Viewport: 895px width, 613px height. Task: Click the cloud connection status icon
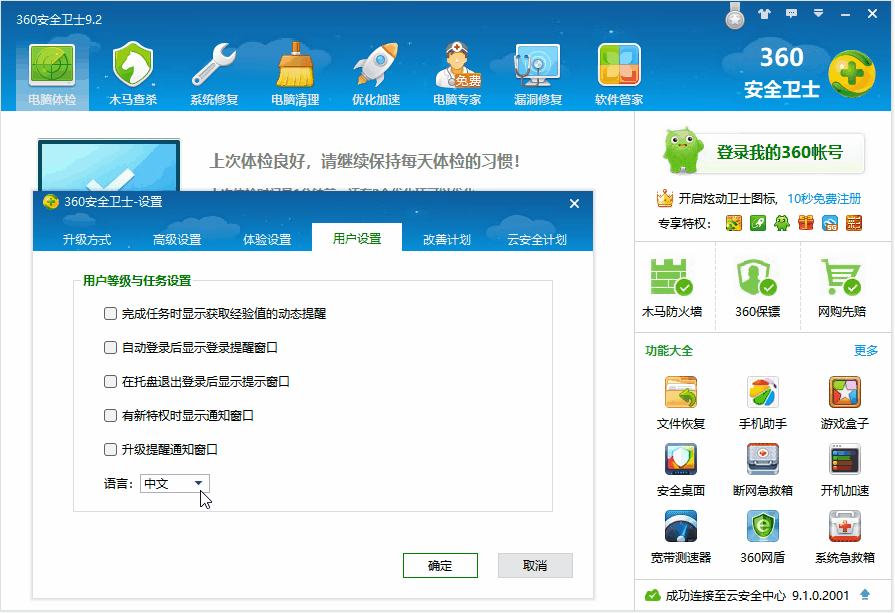point(652,595)
